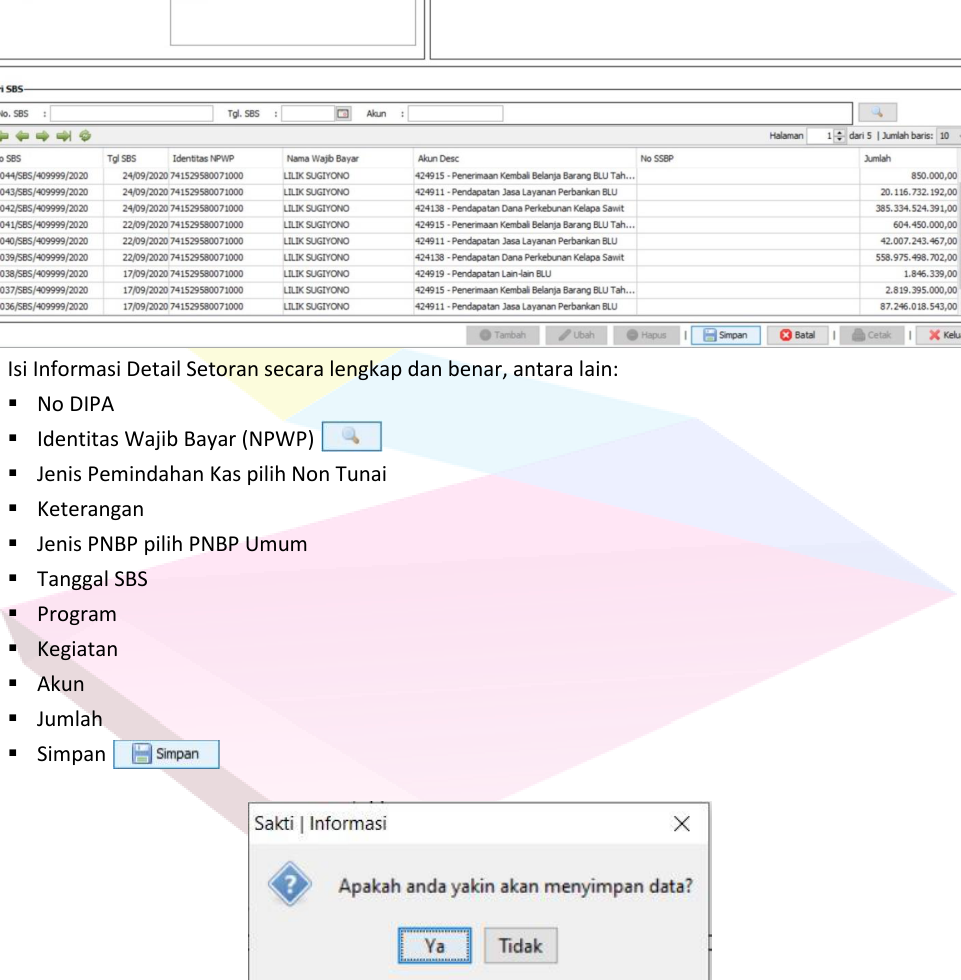Click the green refresh icon in navigation bar
The height and width of the screenshot is (980, 961).
click(85, 136)
